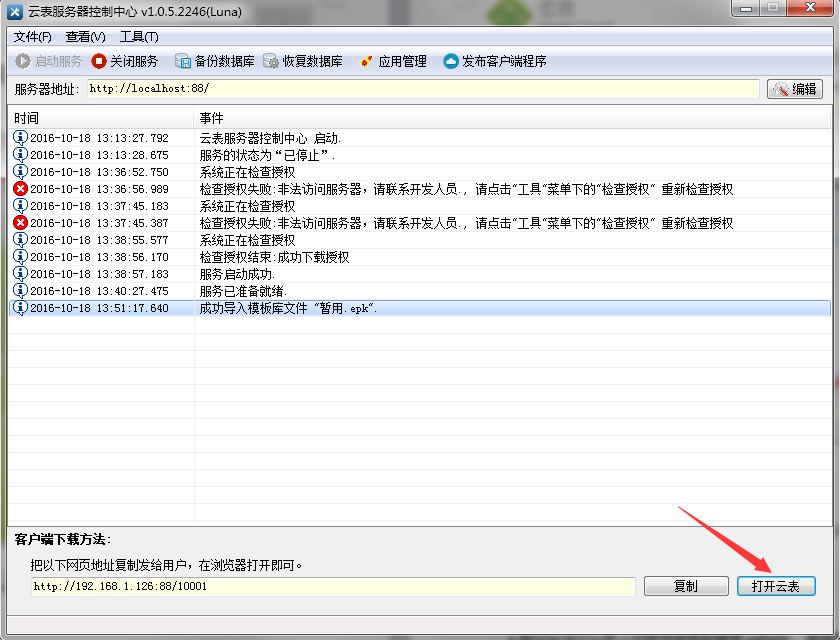Click the timestamp 2016-10-18 13:37:45.183

coord(99,206)
